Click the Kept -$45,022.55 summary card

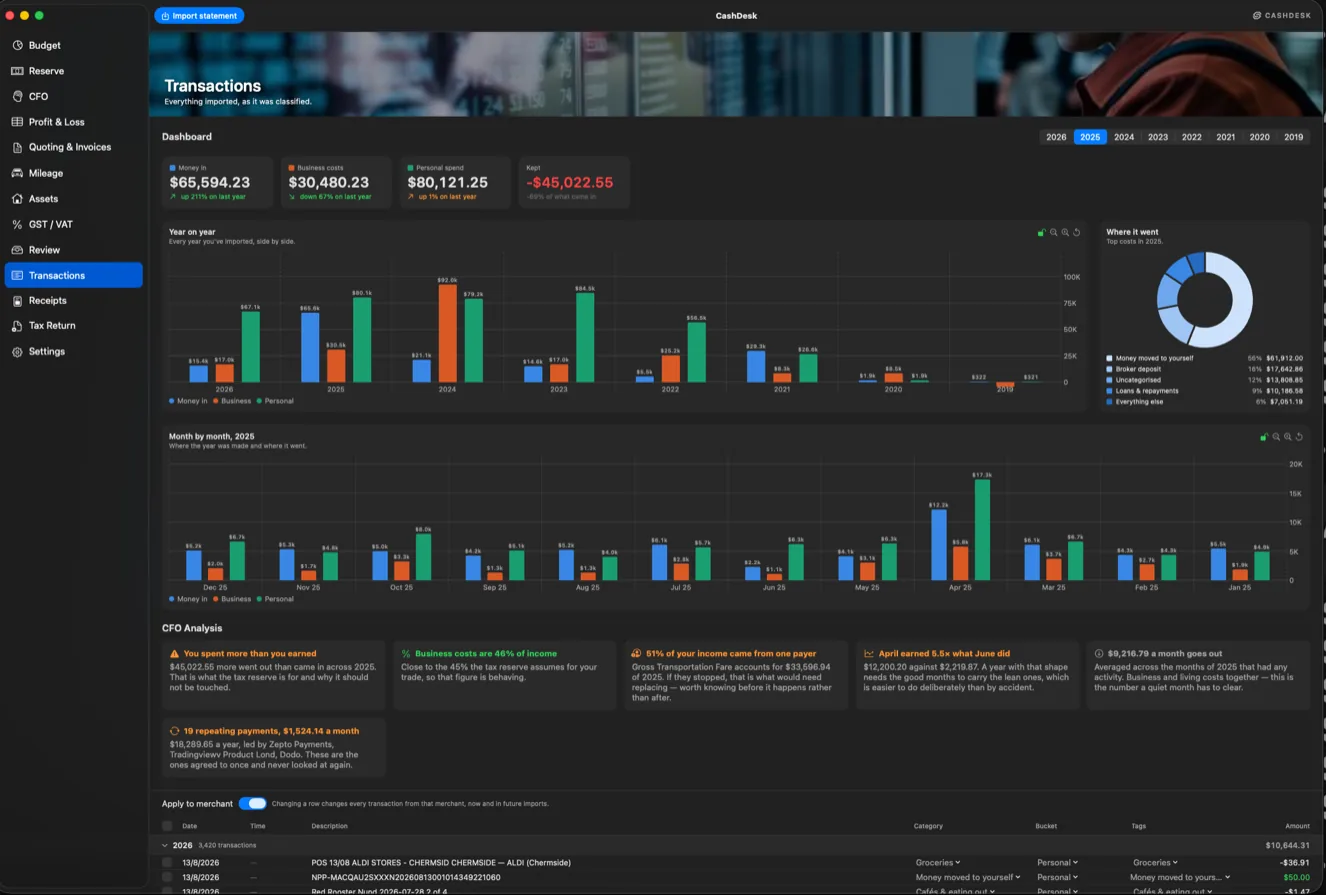[574, 182]
